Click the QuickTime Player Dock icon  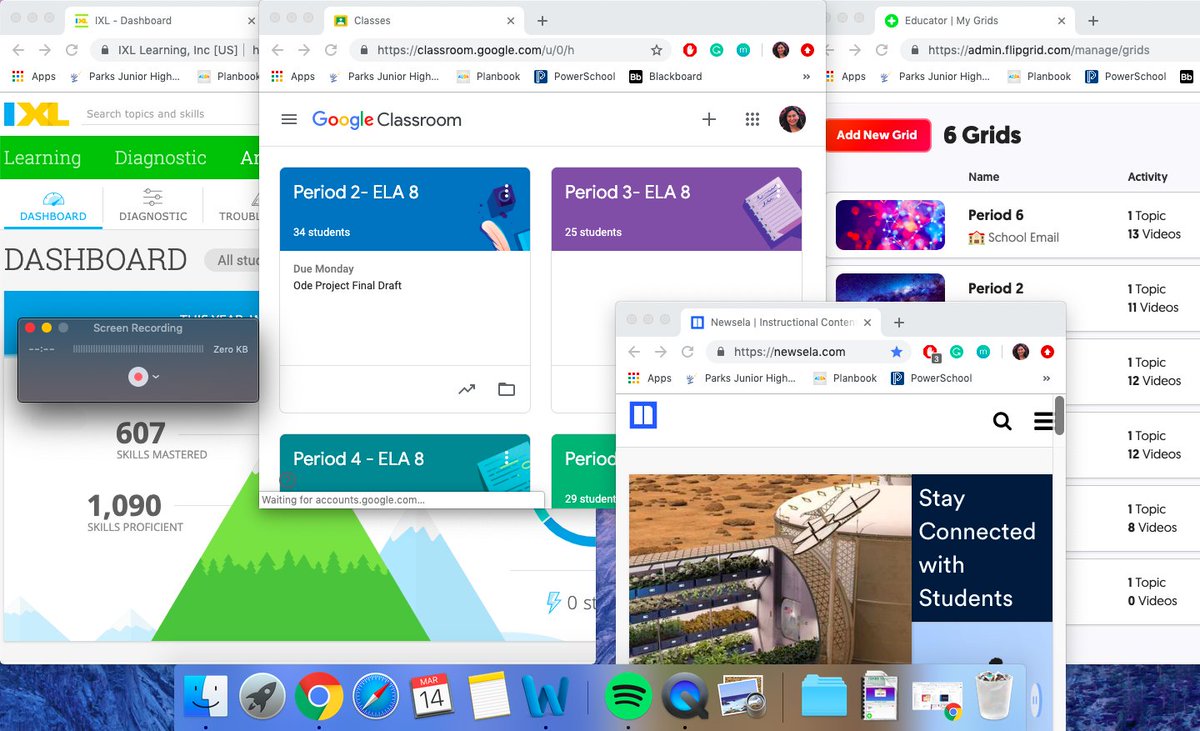(687, 696)
